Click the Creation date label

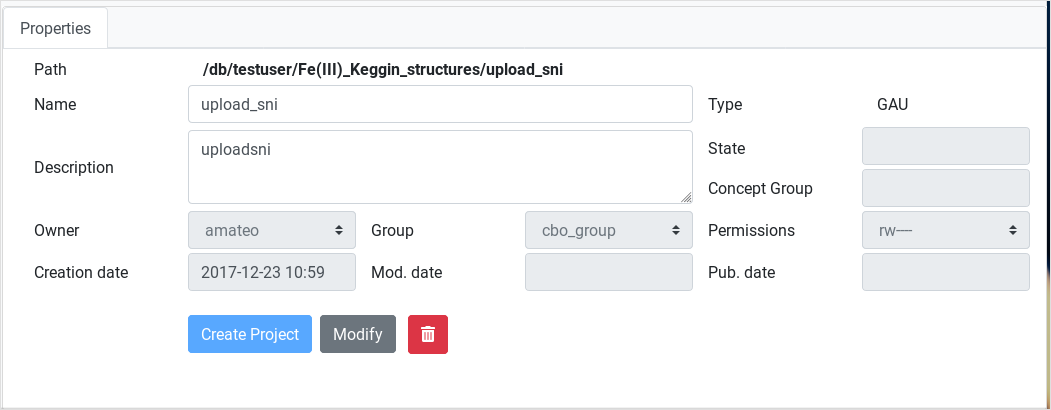[81, 272]
